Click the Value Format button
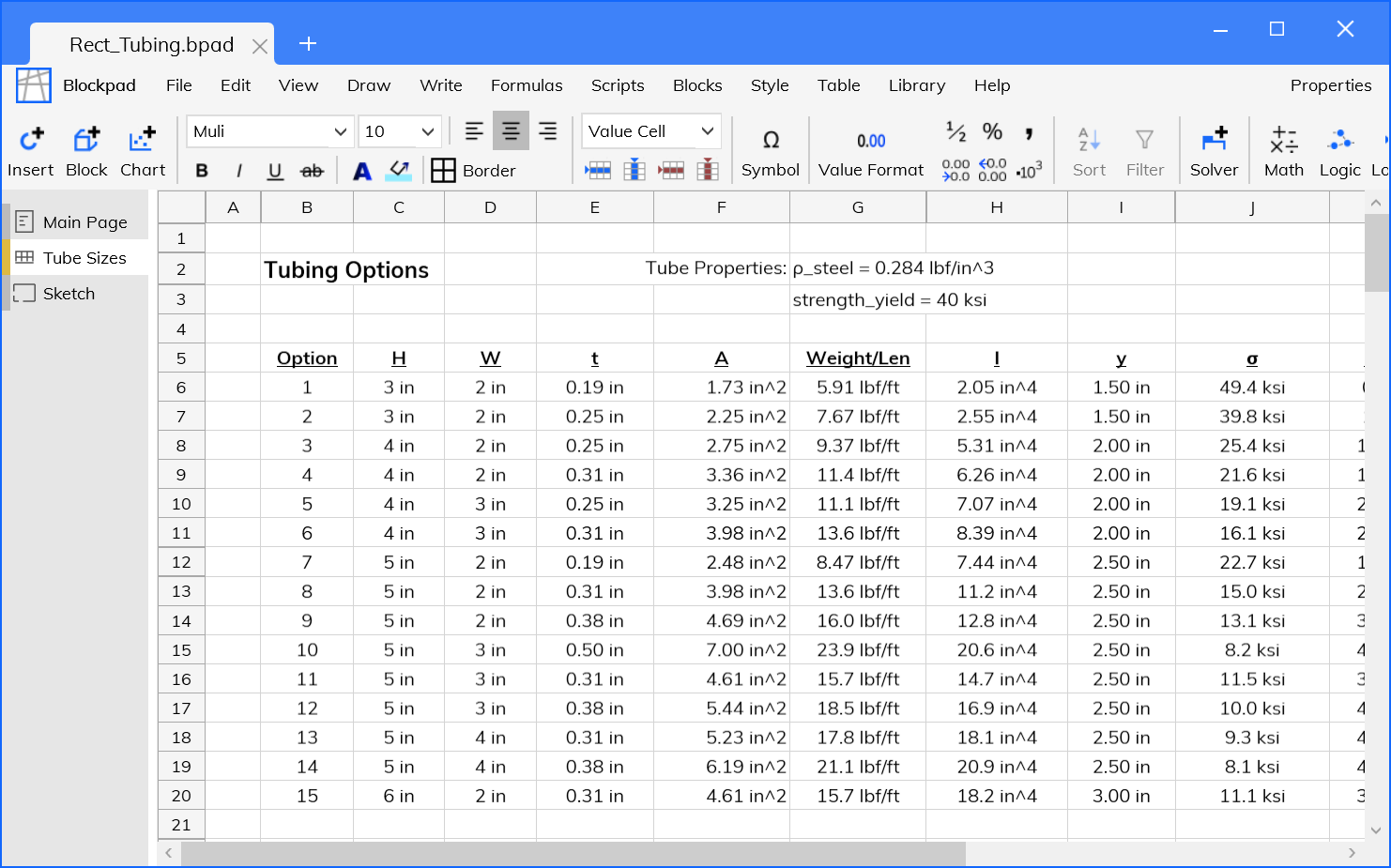 (870, 151)
